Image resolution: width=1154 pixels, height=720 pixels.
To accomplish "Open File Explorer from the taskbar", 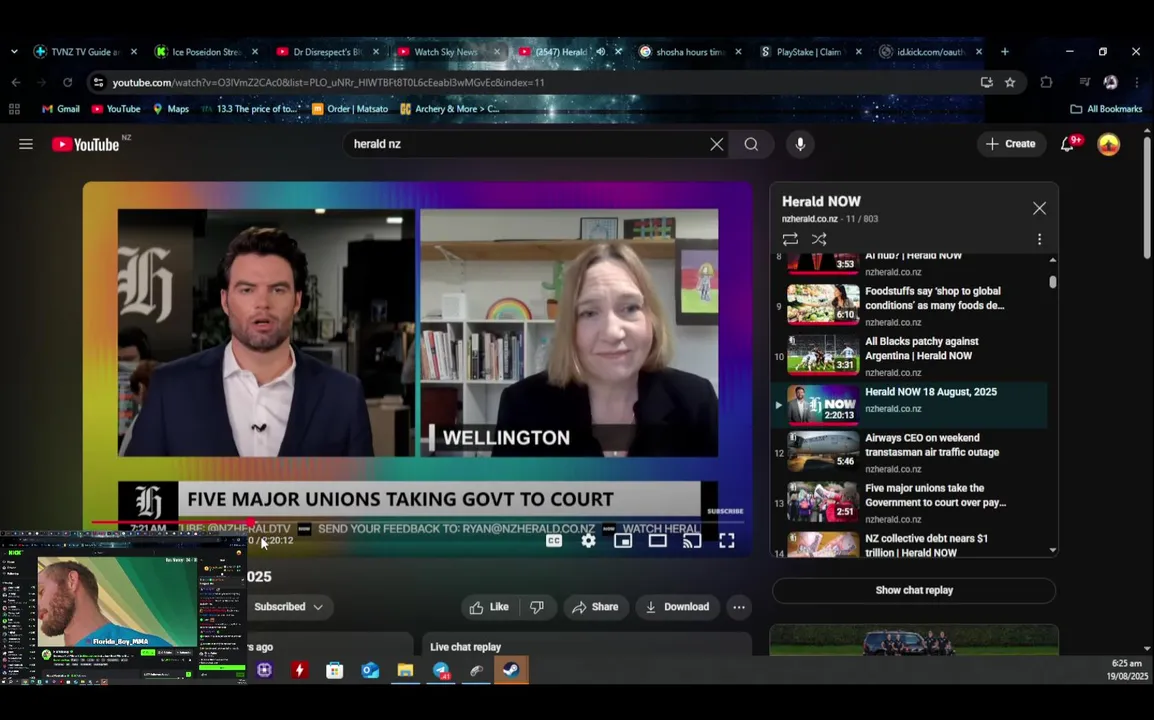I will pyautogui.click(x=406, y=670).
